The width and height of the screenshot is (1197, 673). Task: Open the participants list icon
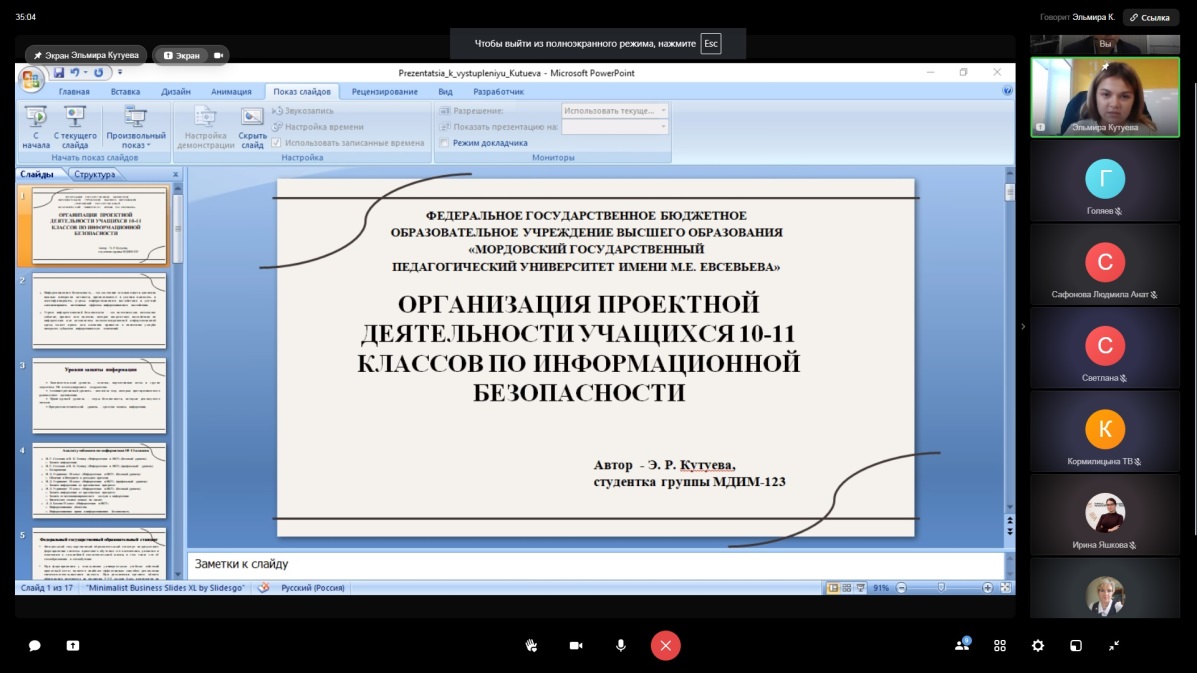962,646
